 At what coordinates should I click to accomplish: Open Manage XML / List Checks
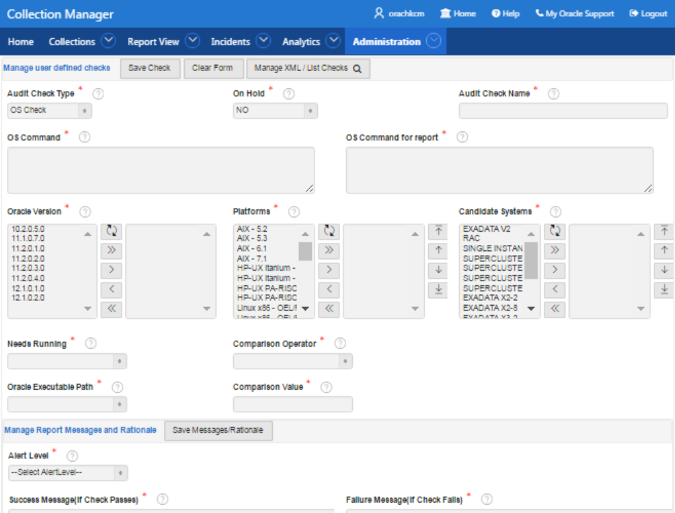pyautogui.click(x=308, y=68)
